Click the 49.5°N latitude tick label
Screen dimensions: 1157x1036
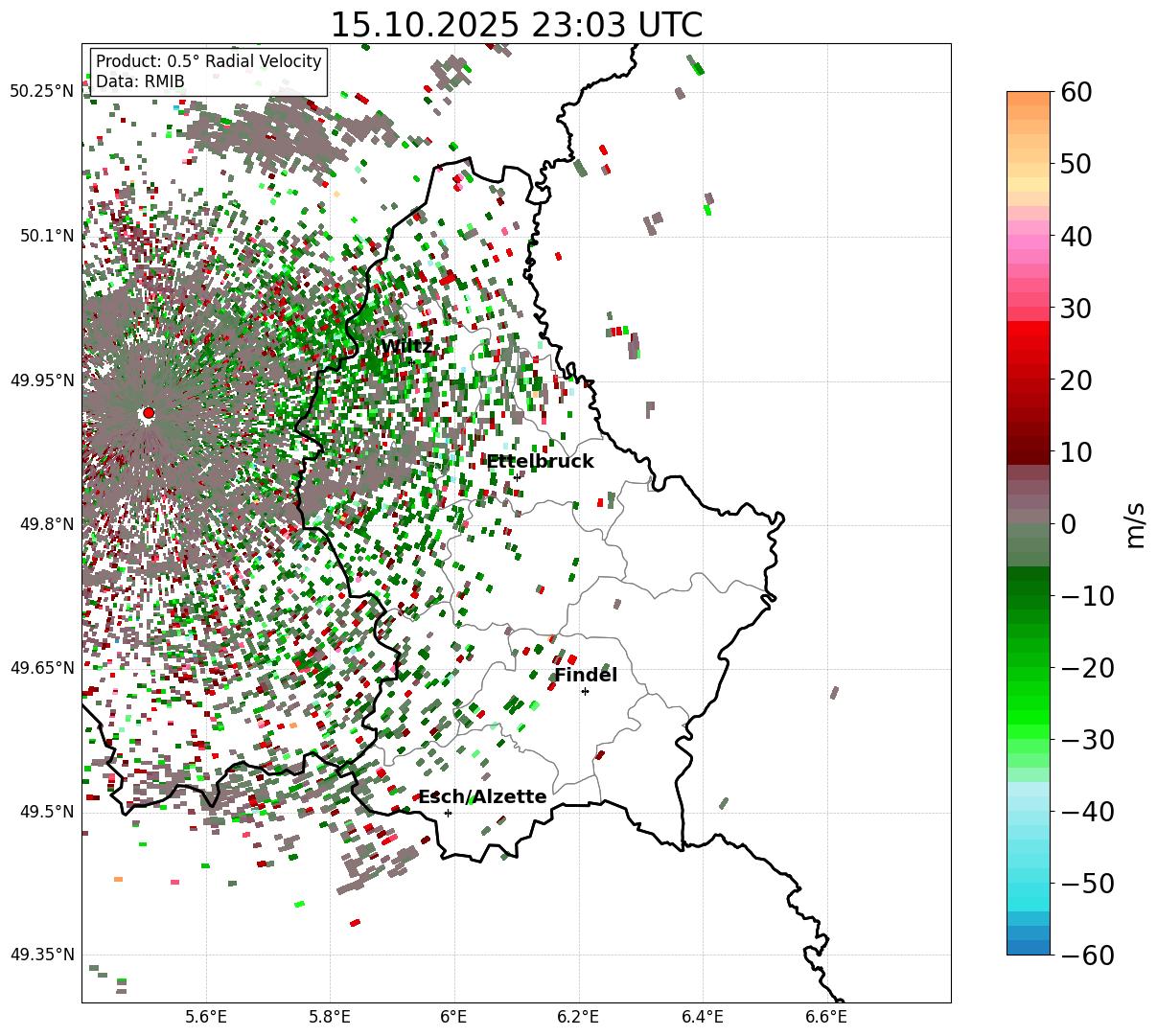coord(46,812)
